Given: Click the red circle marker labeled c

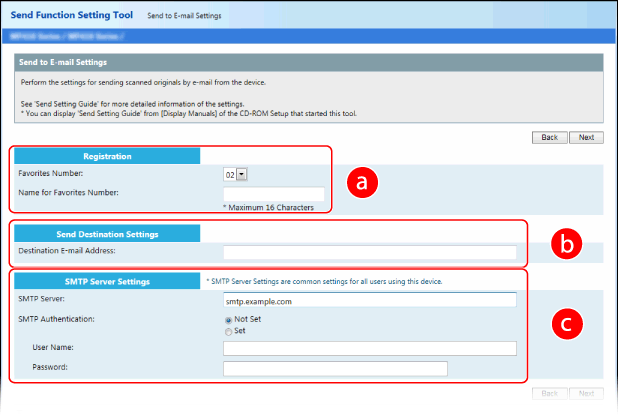Looking at the screenshot, I should 567,325.
